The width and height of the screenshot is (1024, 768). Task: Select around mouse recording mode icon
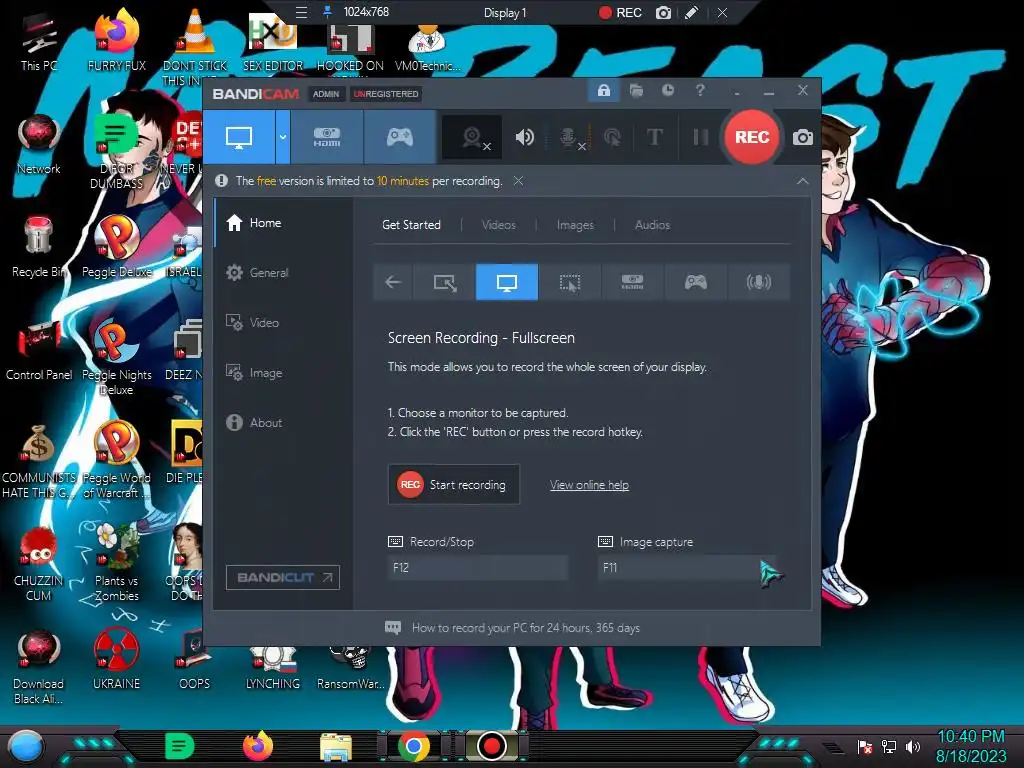click(569, 282)
